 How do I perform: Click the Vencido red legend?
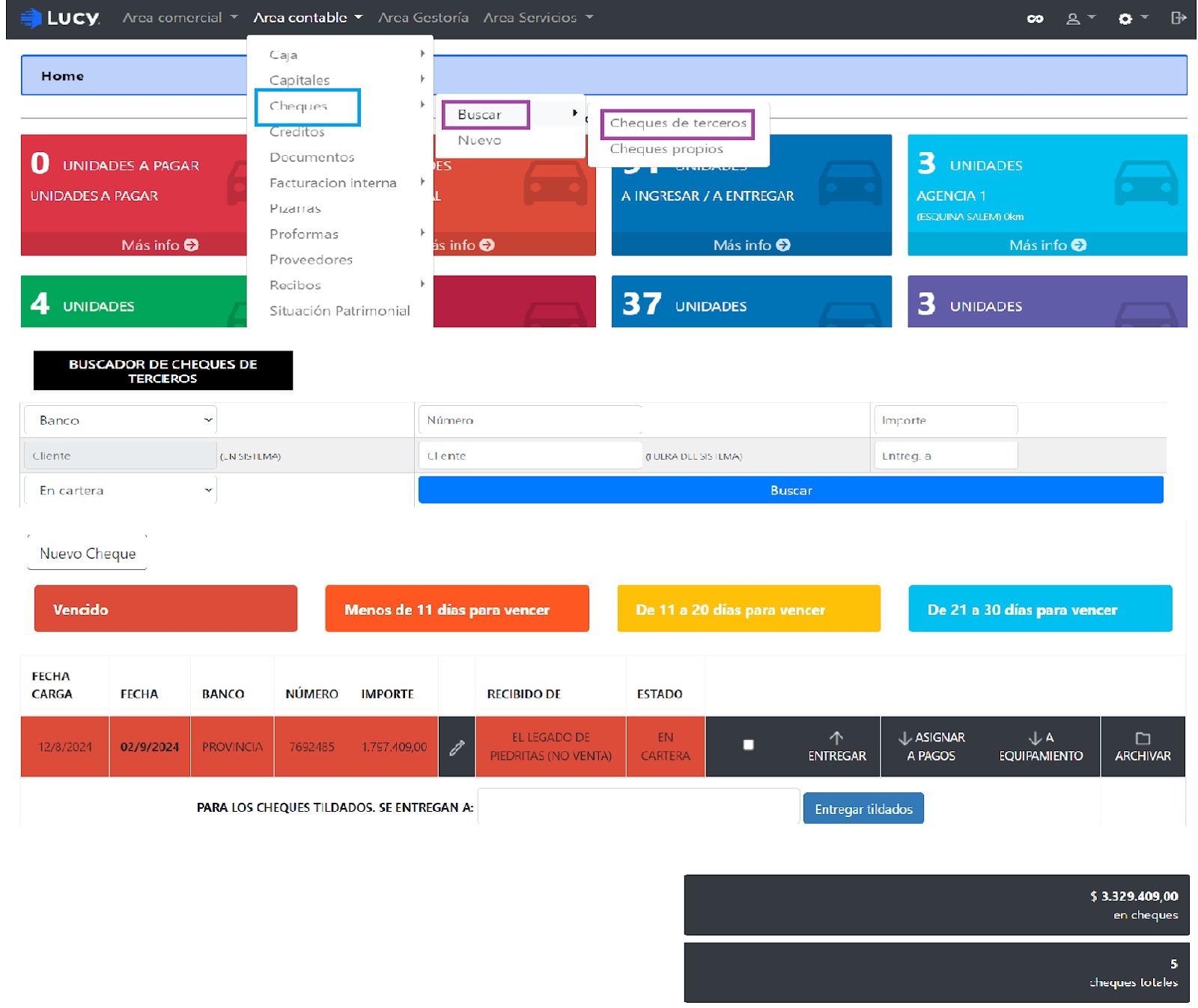pos(165,609)
